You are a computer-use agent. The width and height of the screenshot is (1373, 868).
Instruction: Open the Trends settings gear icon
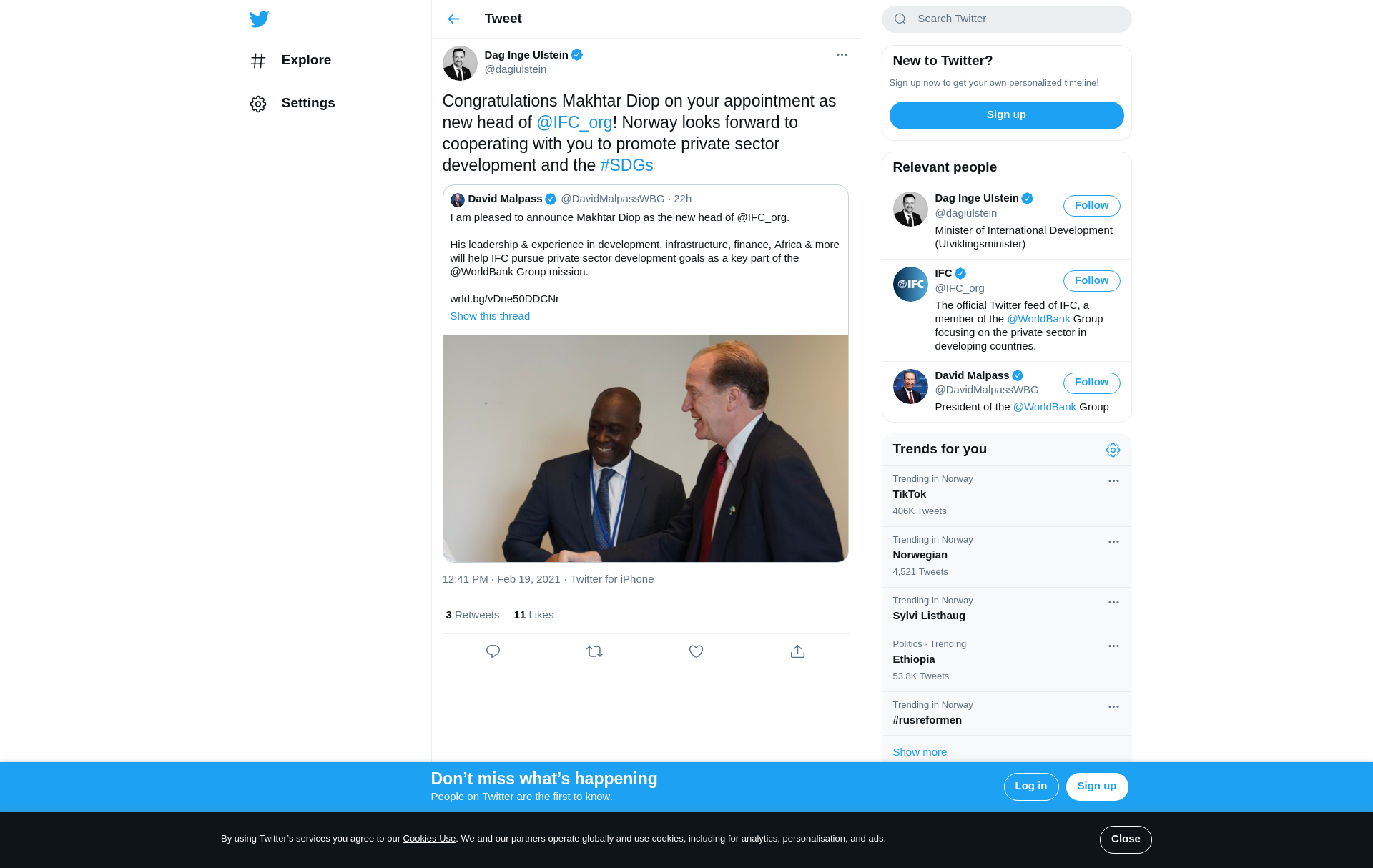[1113, 450]
